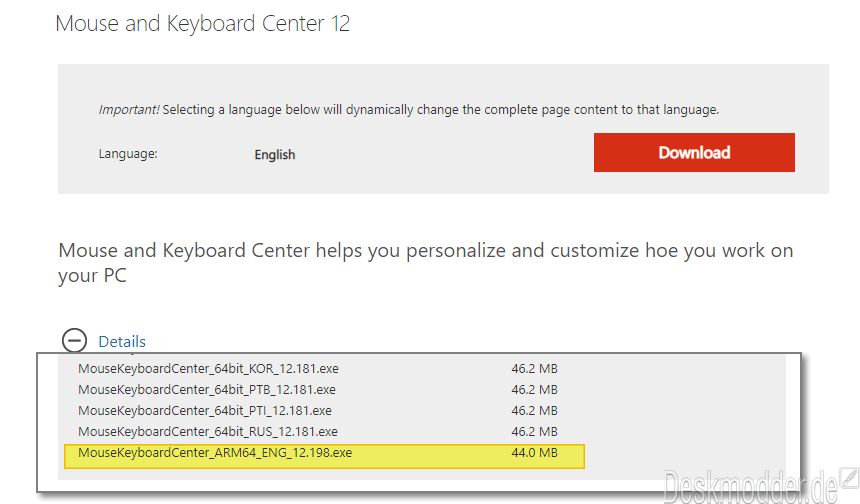
Task: Click the 46.2 MB size for PTB file
Action: pos(534,389)
